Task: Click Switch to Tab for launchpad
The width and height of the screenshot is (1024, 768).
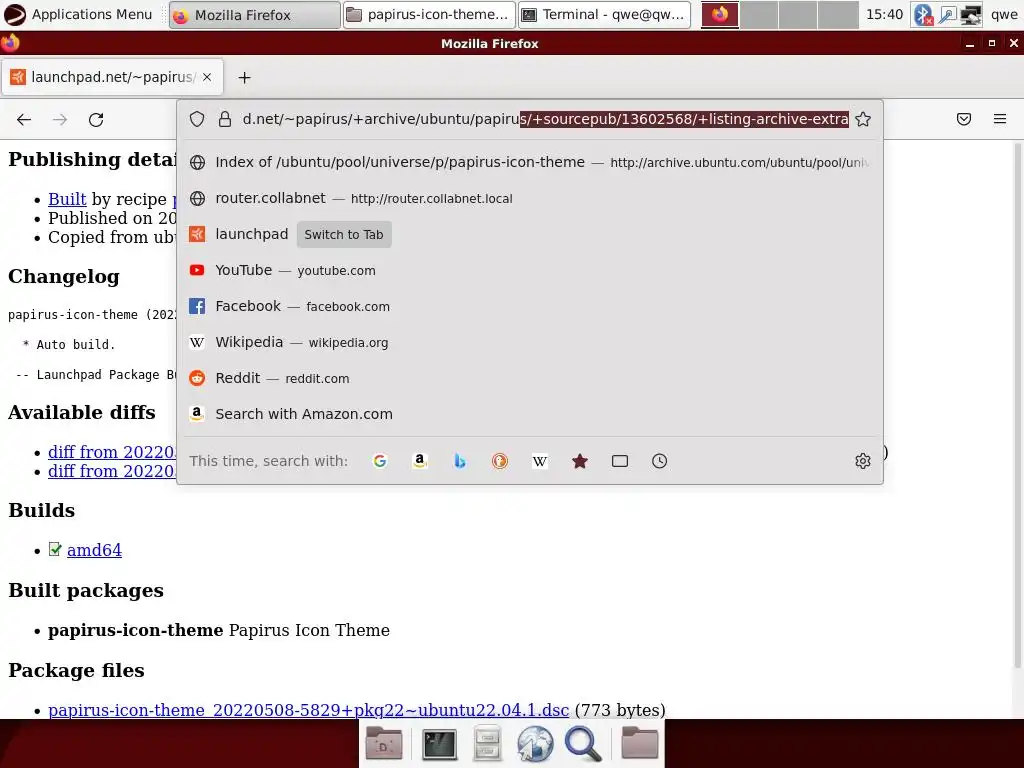Action: point(344,234)
